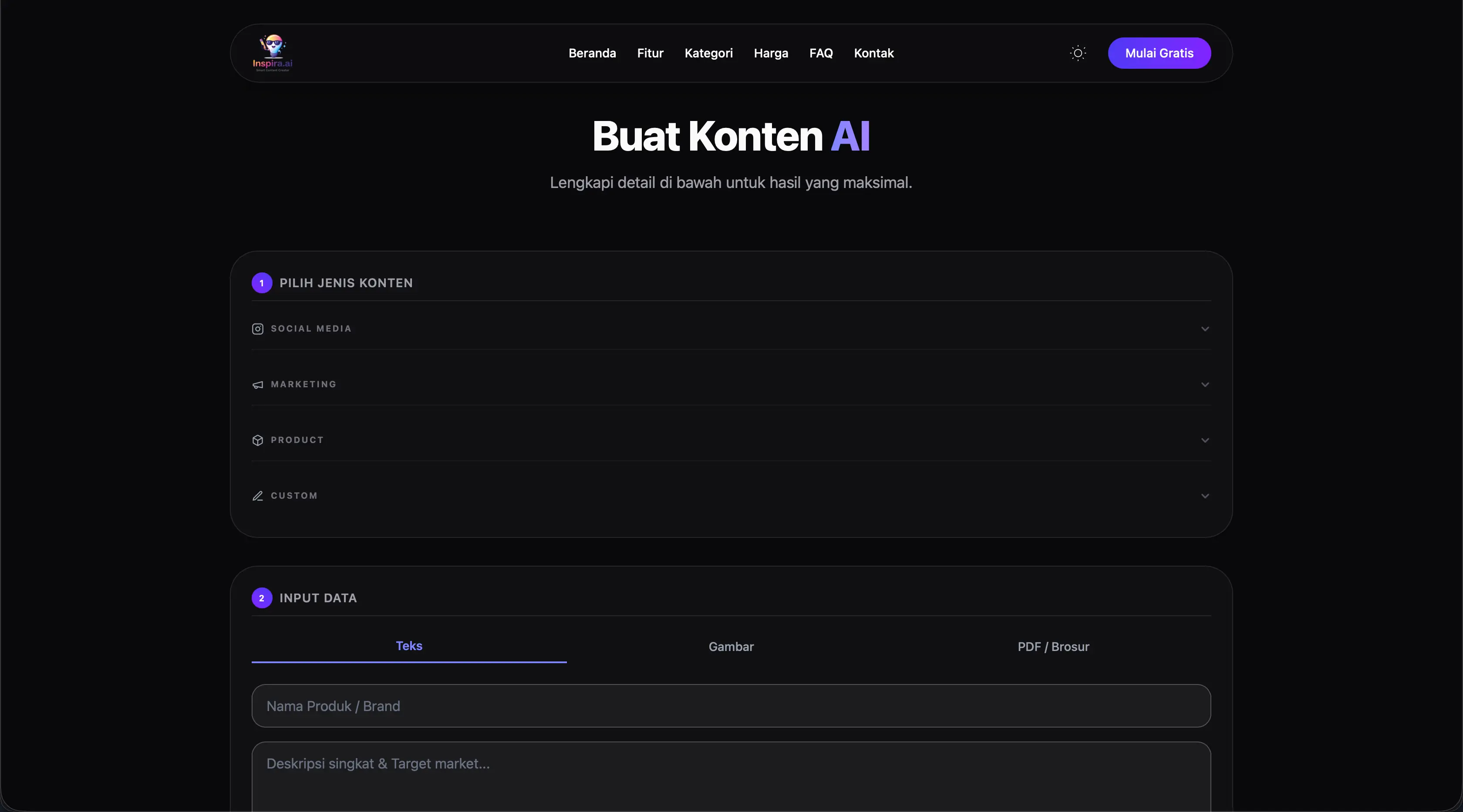Switch to the Teks tab
Viewport: 1463px width, 812px height.
point(409,646)
